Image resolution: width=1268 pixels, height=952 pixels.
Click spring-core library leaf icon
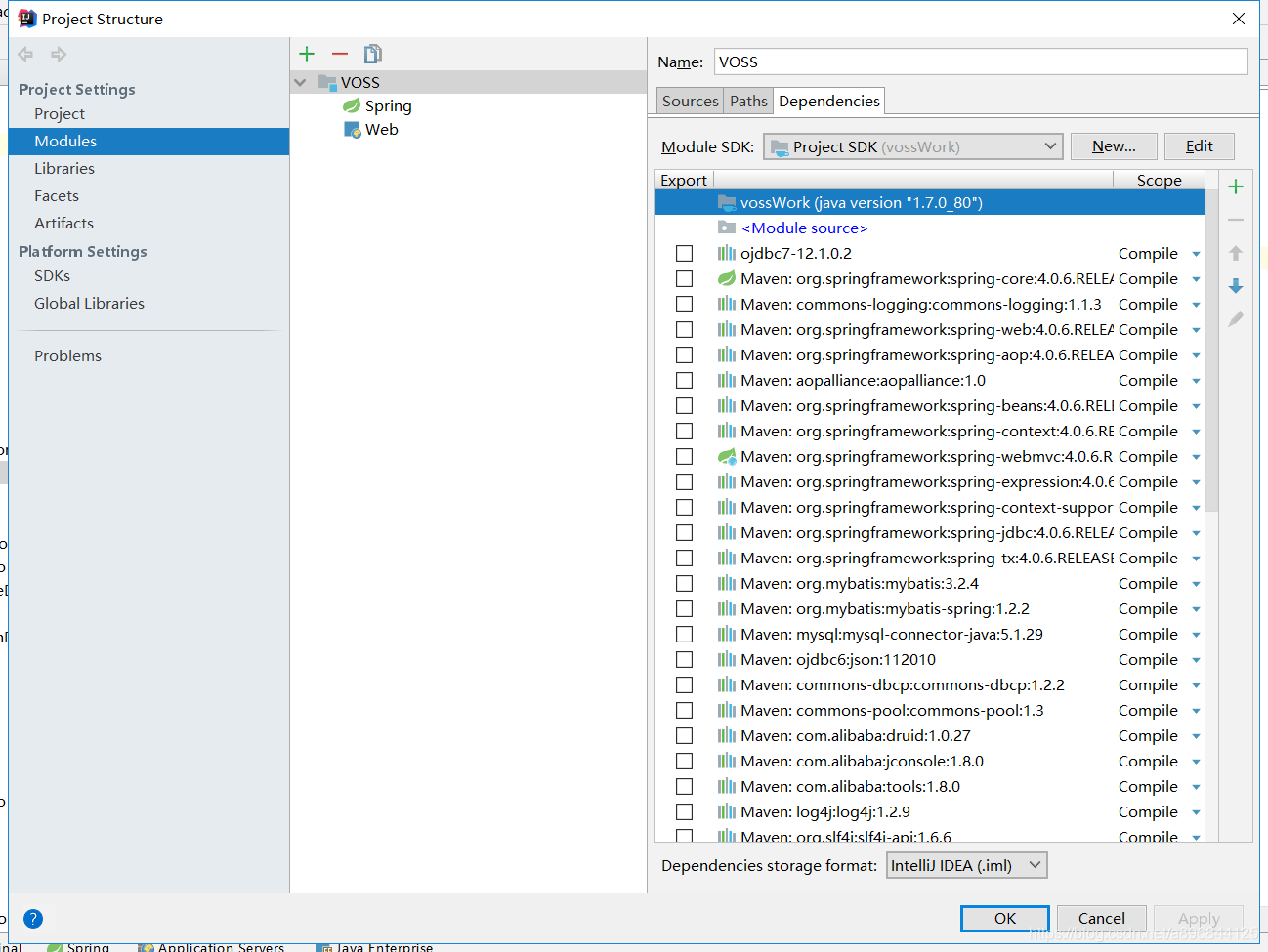point(727,278)
